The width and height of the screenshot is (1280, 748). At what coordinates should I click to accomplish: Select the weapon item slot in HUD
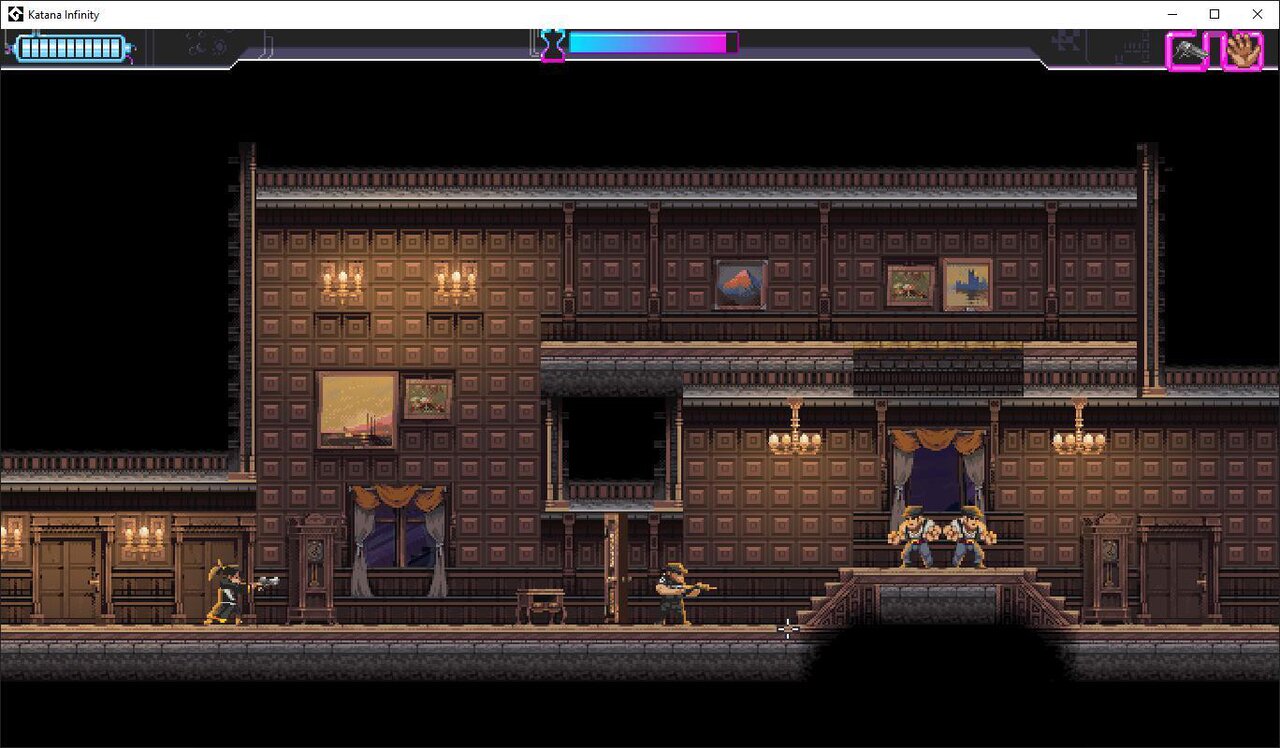coord(1189,50)
